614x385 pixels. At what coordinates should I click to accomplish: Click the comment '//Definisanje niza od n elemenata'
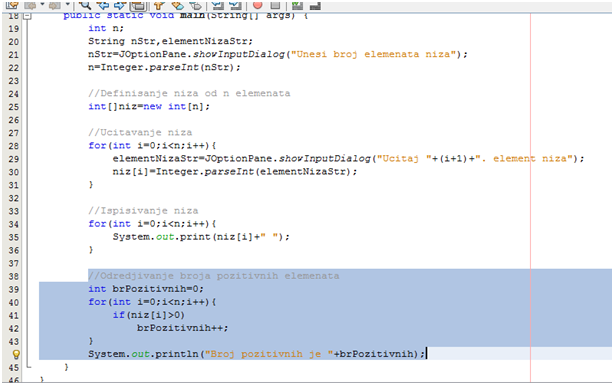tap(189, 93)
